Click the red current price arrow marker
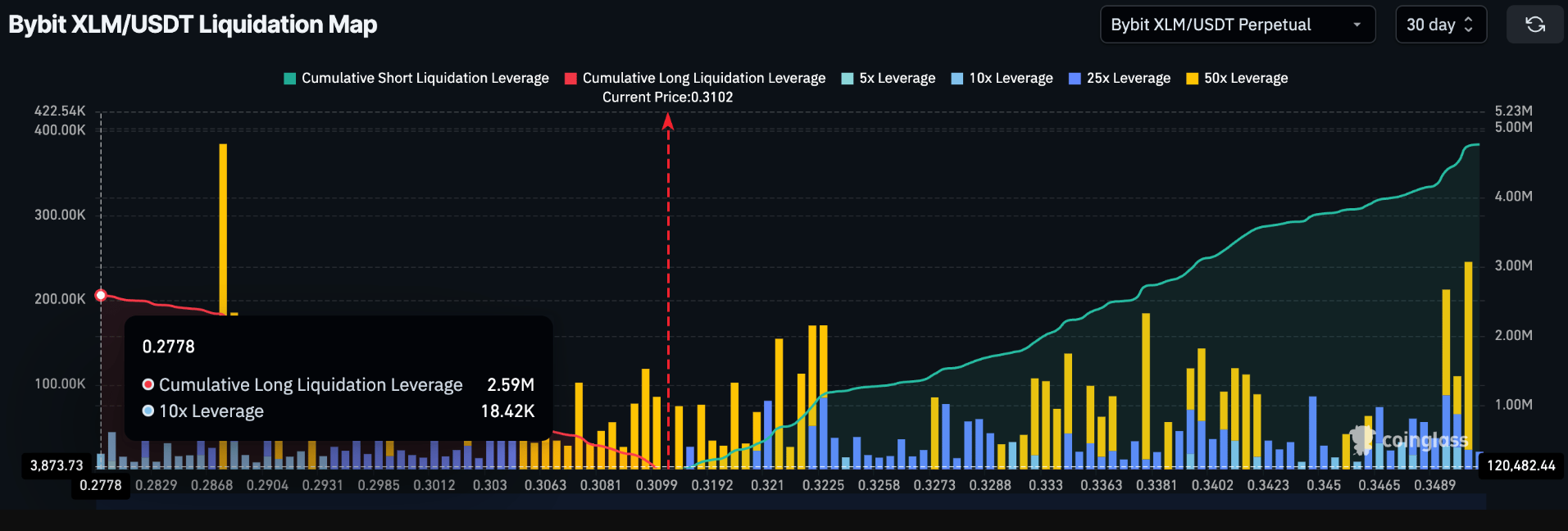 tap(668, 122)
